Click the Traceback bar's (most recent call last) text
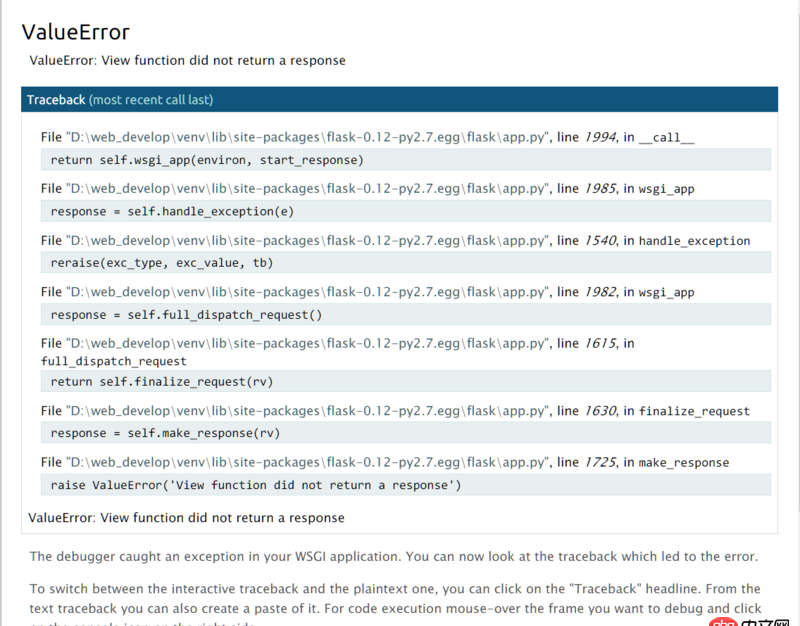This screenshot has width=800, height=626. coord(145,99)
